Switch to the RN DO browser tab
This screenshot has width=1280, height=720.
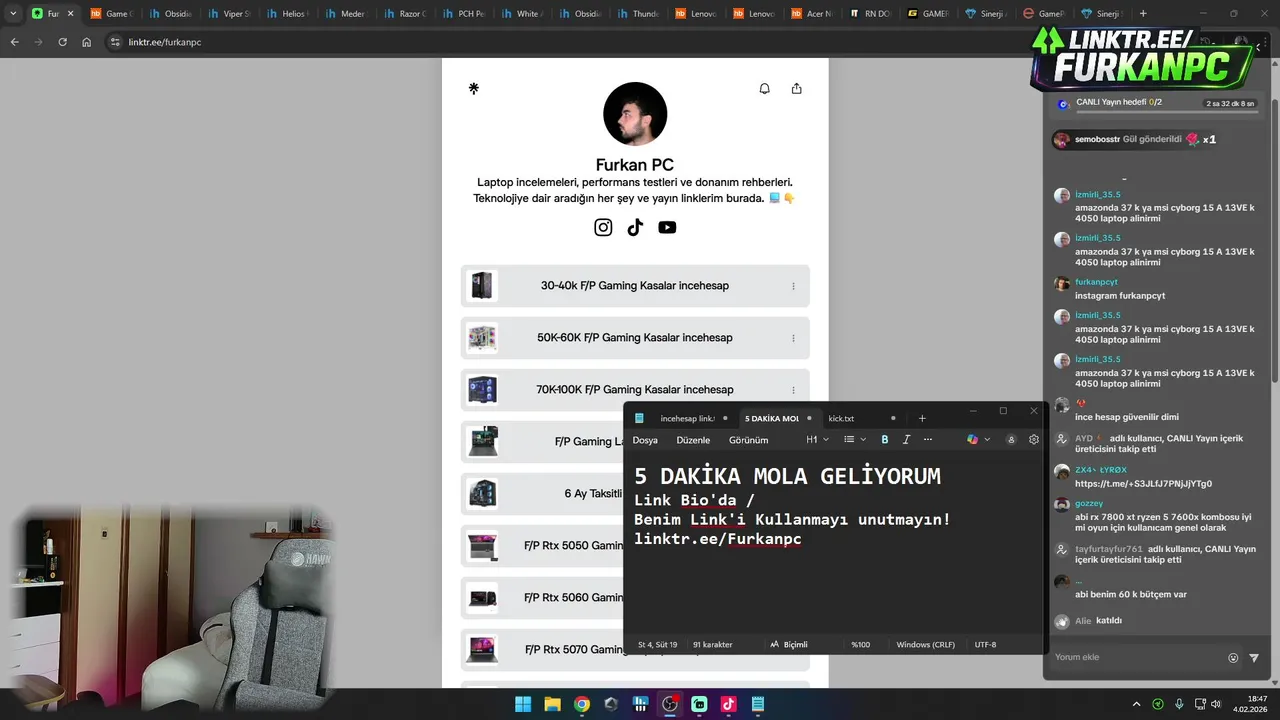tap(871, 14)
